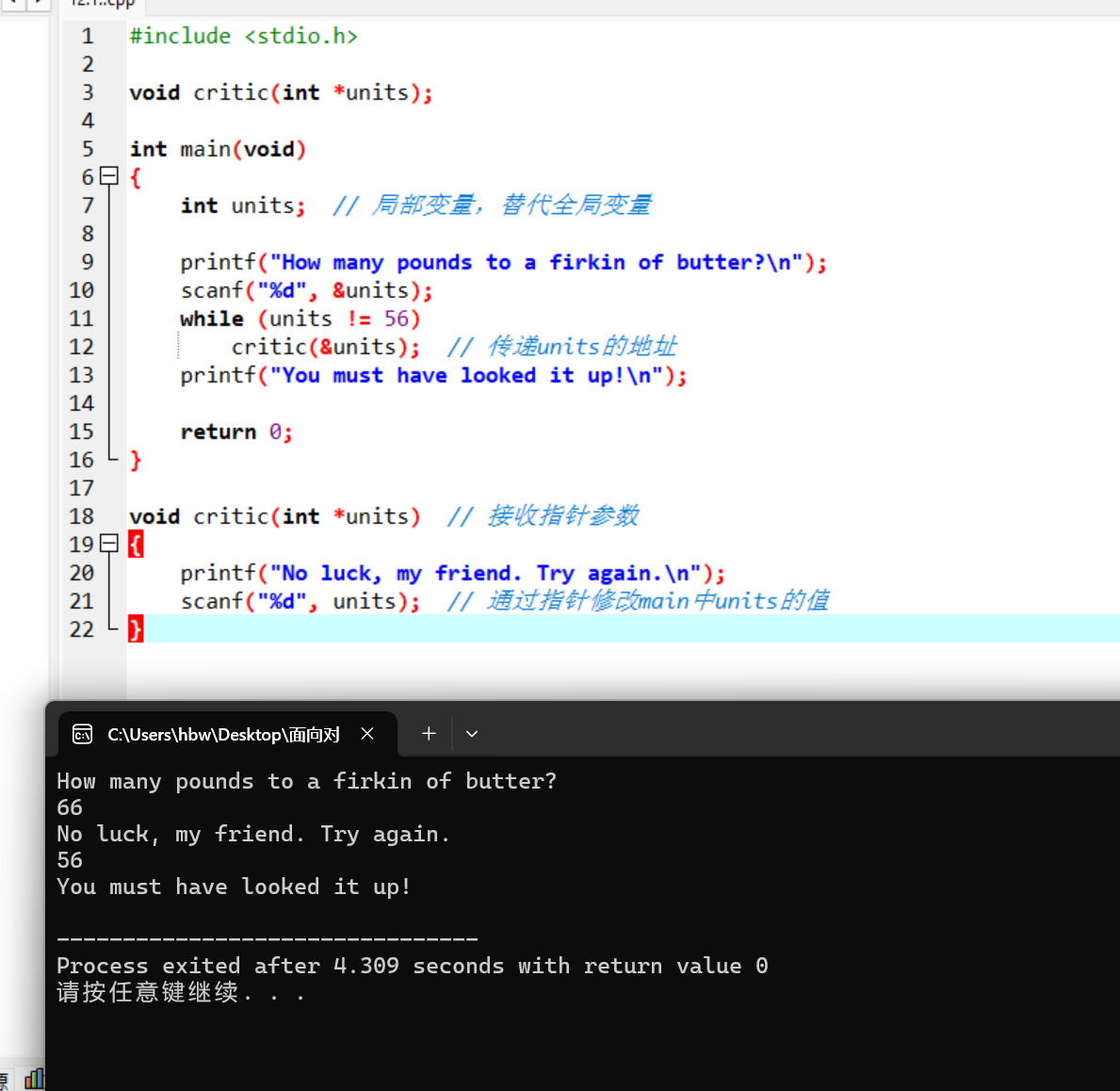This screenshot has height=1091, width=1120.
Task: Click the scanf units line 21
Action: (x=300, y=602)
